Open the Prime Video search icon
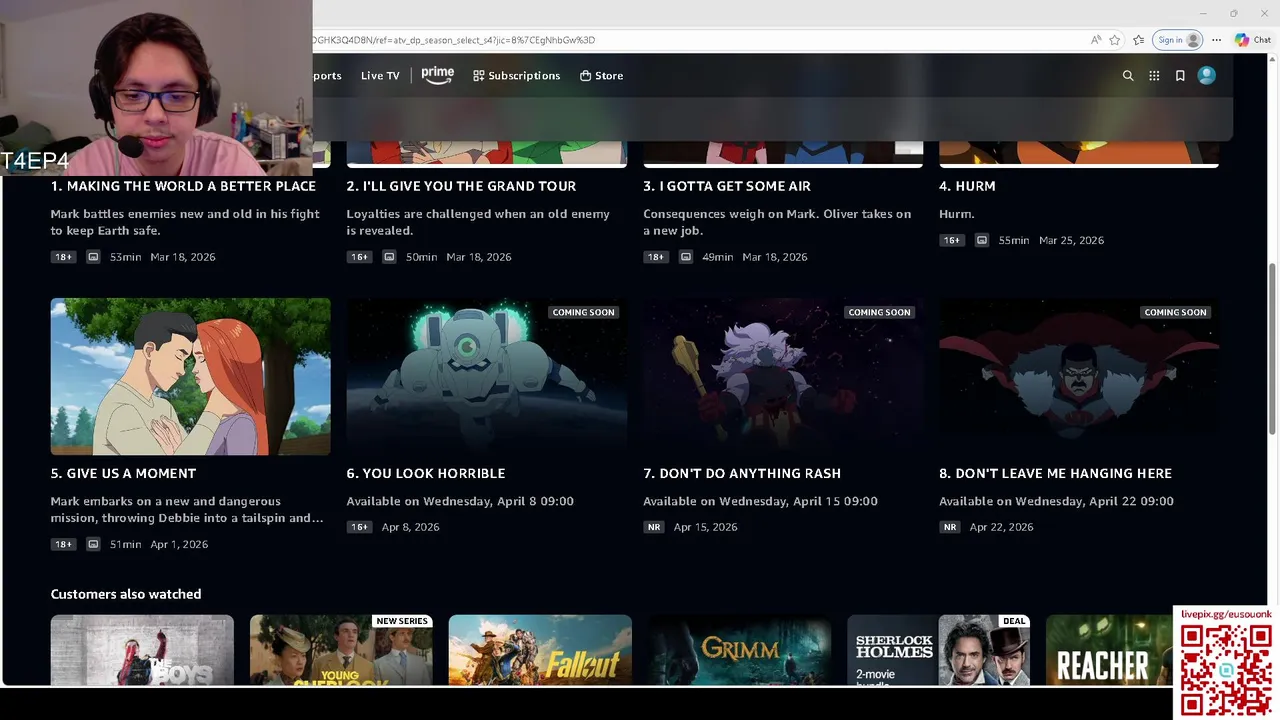 pos(1128,76)
